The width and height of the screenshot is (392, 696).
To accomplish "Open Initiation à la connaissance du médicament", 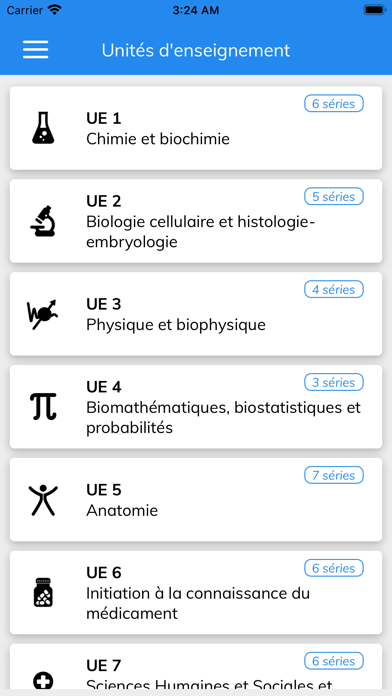I will pyautogui.click(x=196, y=593).
